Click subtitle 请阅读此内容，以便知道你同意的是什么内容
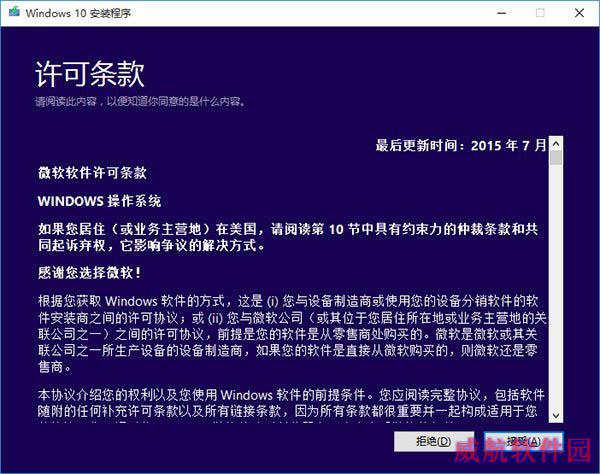Screen dimensions: 600x474 coord(140,101)
